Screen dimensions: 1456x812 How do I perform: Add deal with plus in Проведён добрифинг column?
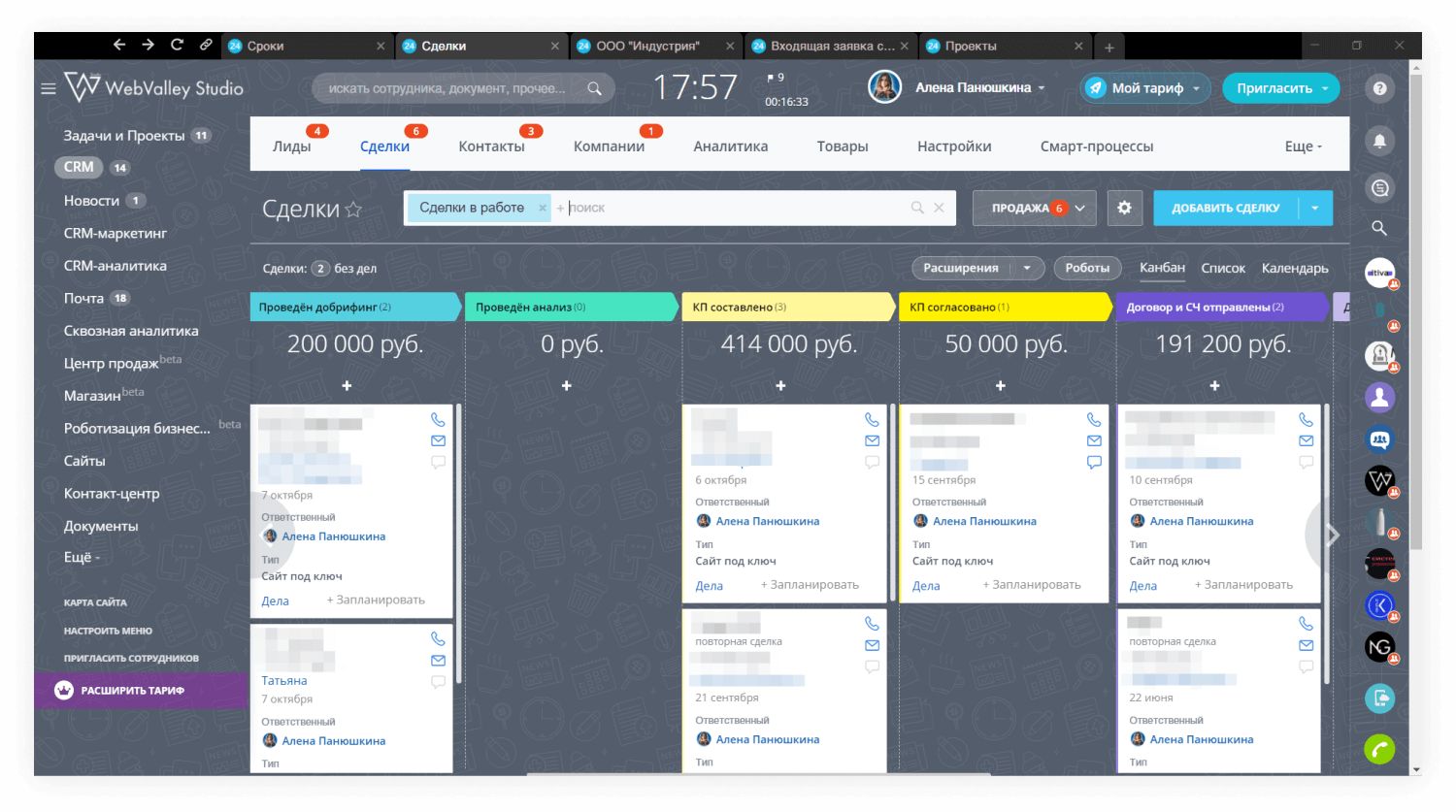347,386
